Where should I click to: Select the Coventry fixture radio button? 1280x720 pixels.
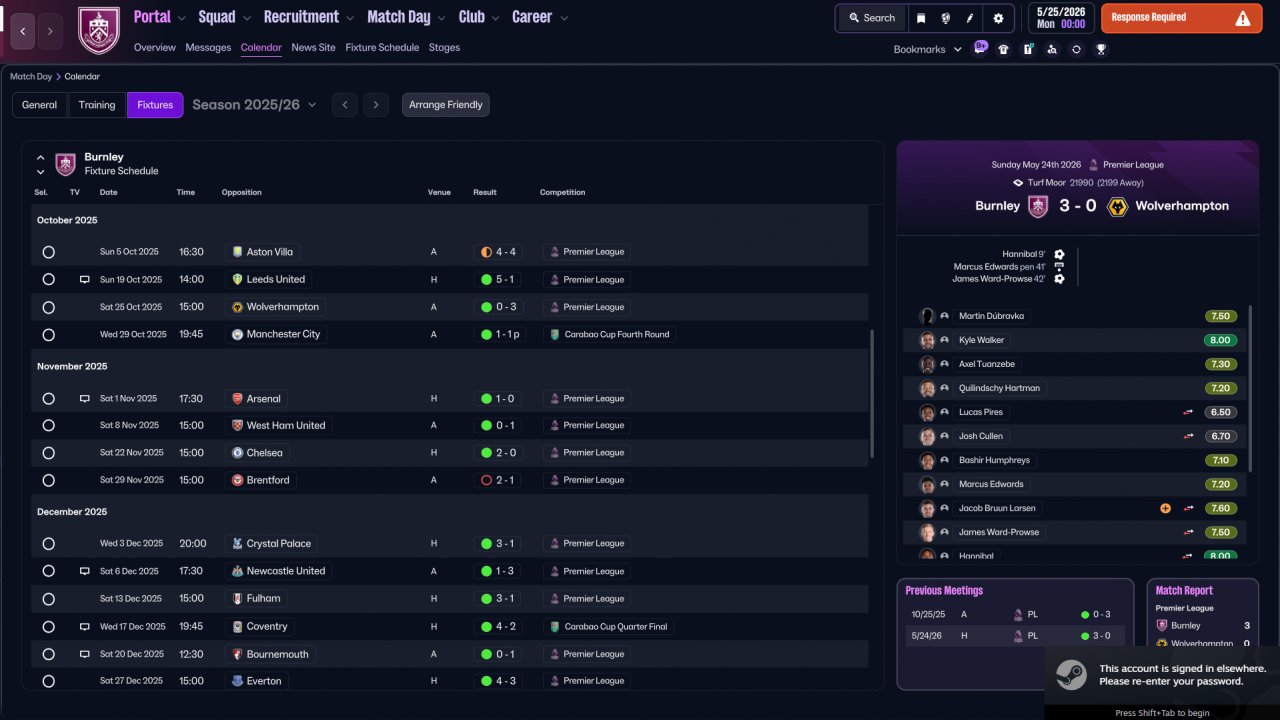48,627
